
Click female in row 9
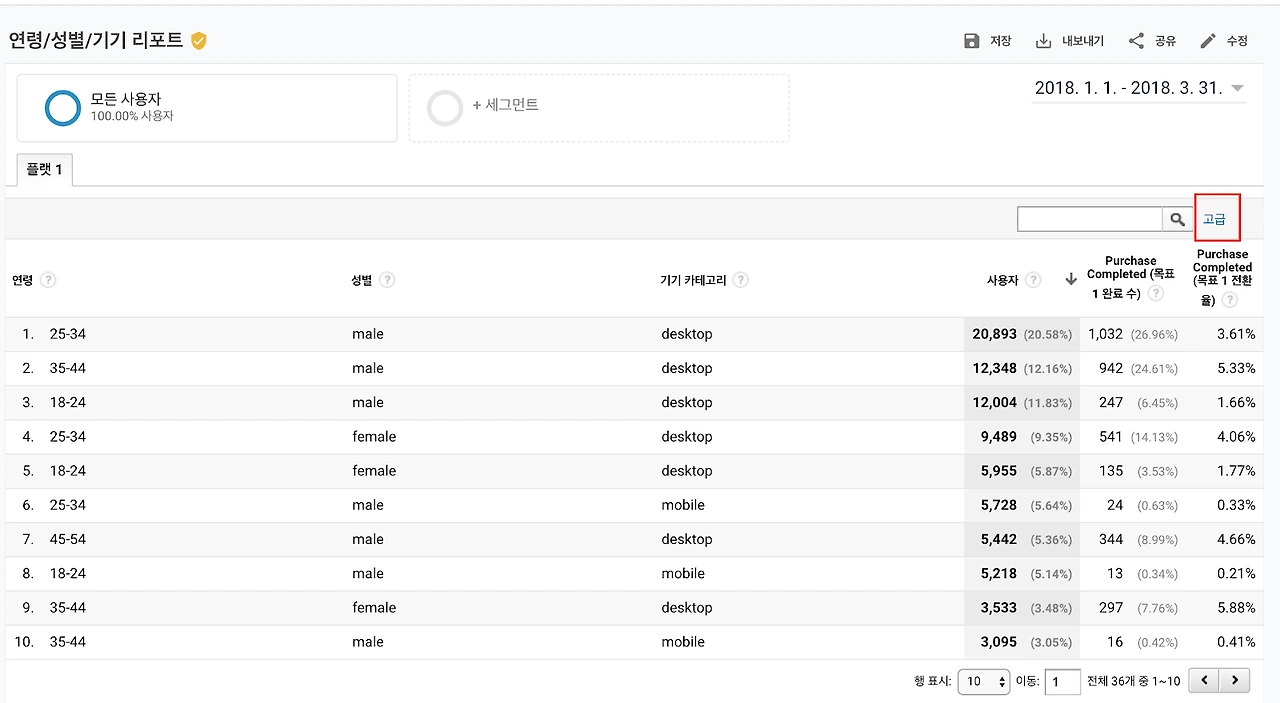374,607
